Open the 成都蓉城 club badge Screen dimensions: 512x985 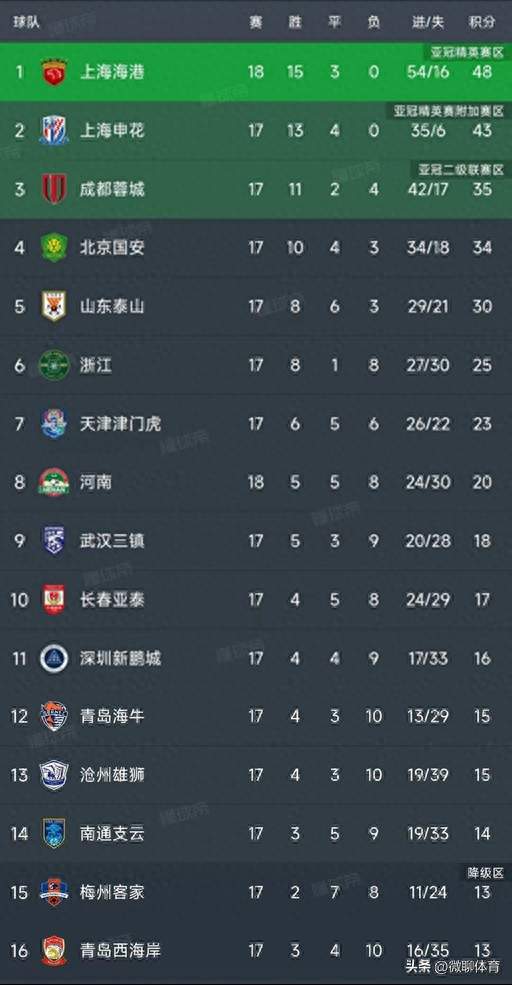point(54,189)
